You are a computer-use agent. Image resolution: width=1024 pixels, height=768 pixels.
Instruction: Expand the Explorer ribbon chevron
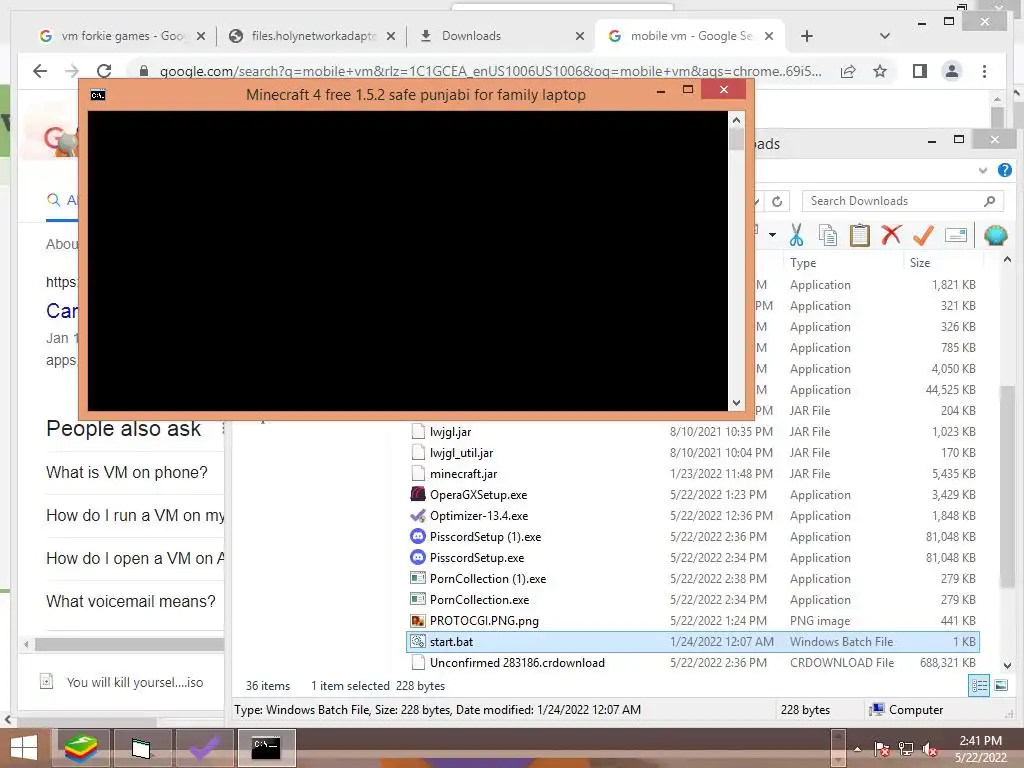[982, 170]
